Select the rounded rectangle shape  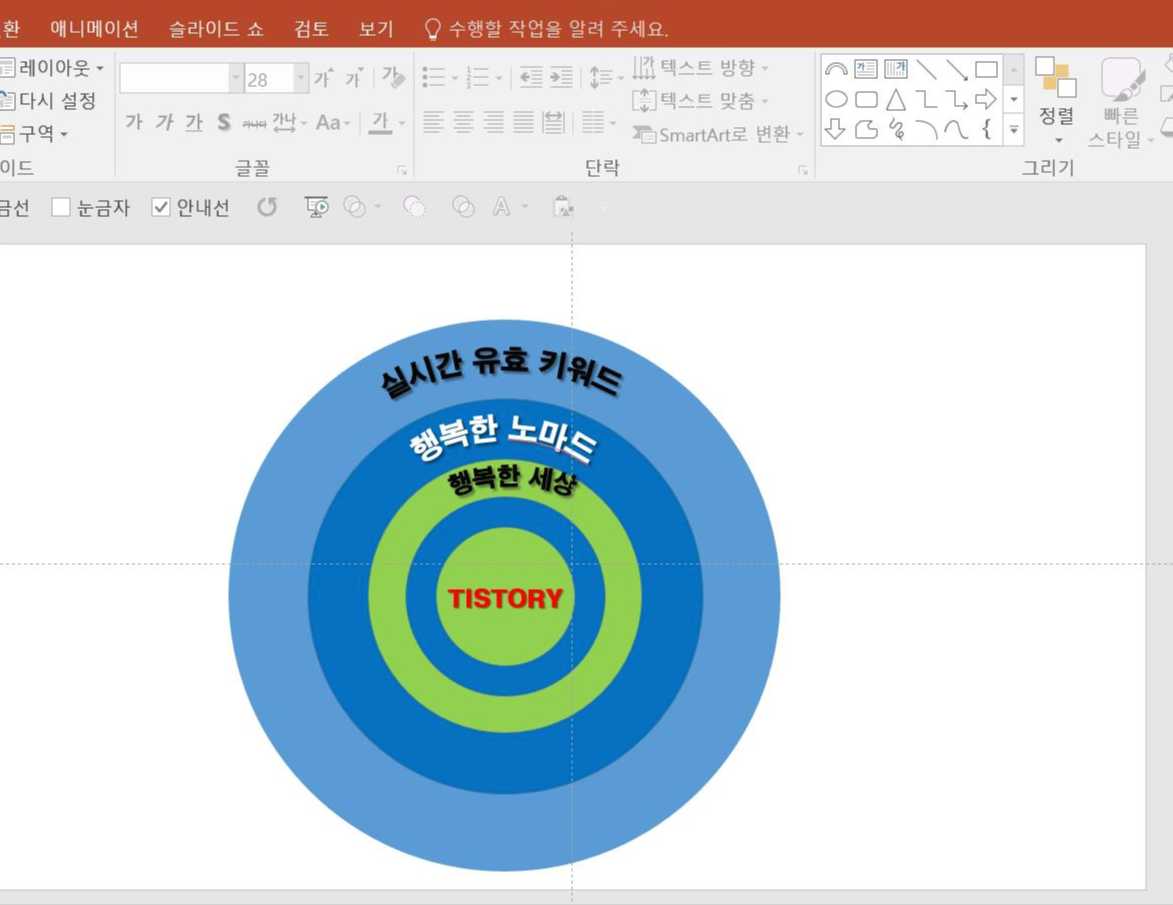tap(866, 99)
